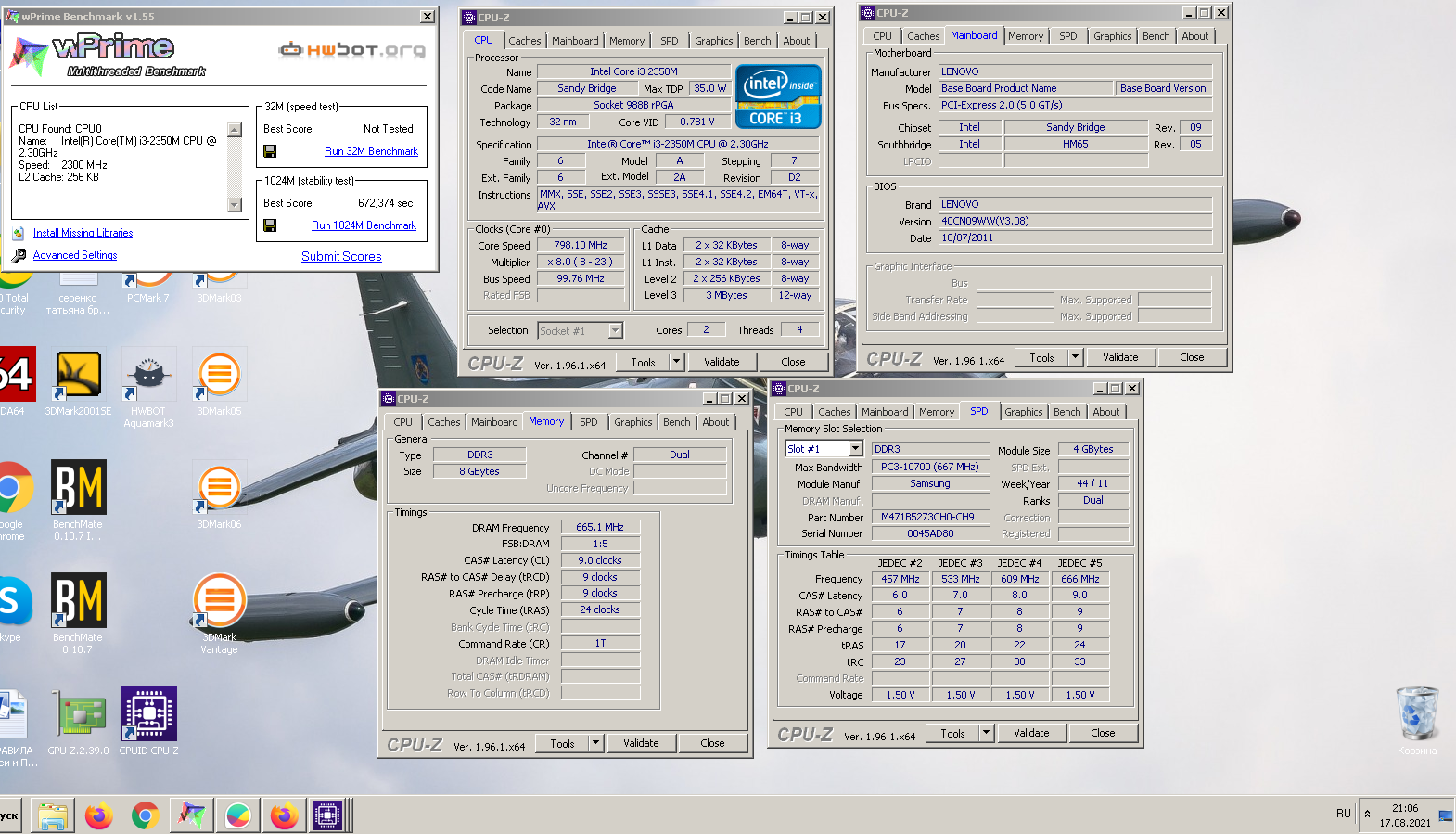The width and height of the screenshot is (1456, 834).
Task: Click Advanced Settings link in wPrime
Action: 75,255
